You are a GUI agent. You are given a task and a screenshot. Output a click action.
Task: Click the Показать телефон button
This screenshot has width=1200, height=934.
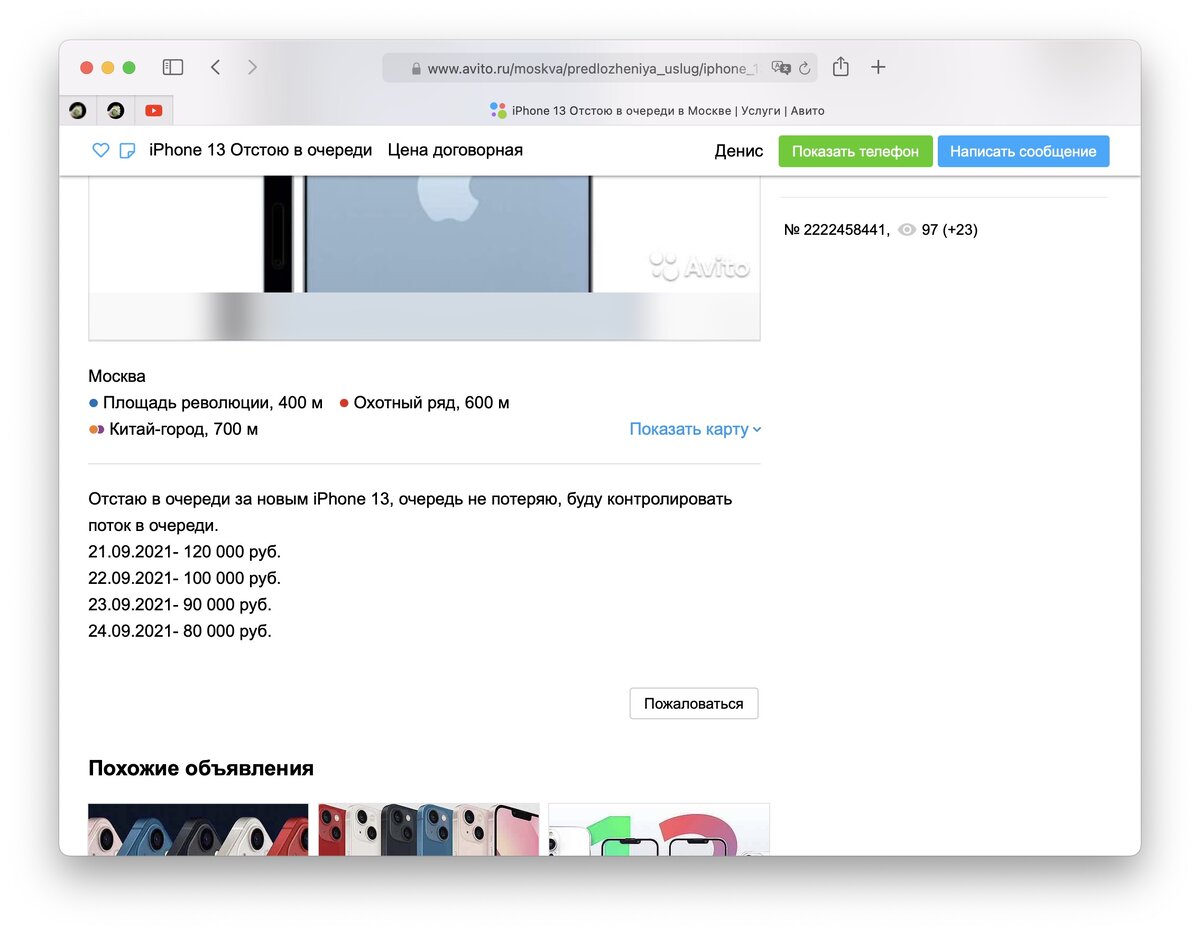point(855,151)
